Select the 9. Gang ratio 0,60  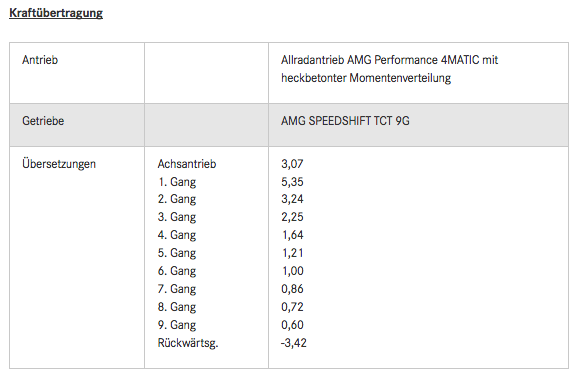292,325
